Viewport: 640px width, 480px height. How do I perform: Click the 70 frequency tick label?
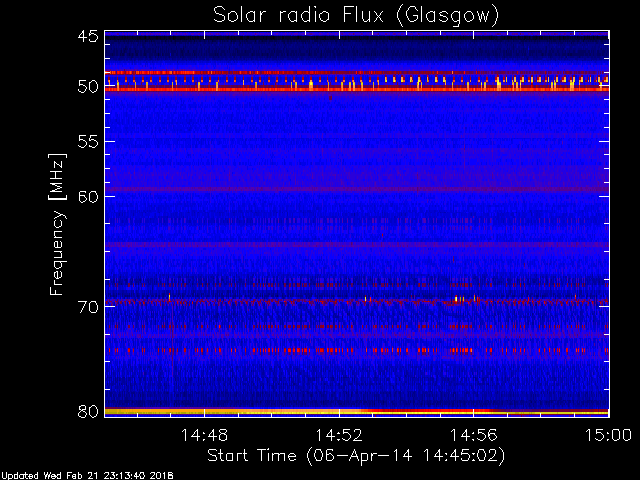(x=88, y=307)
